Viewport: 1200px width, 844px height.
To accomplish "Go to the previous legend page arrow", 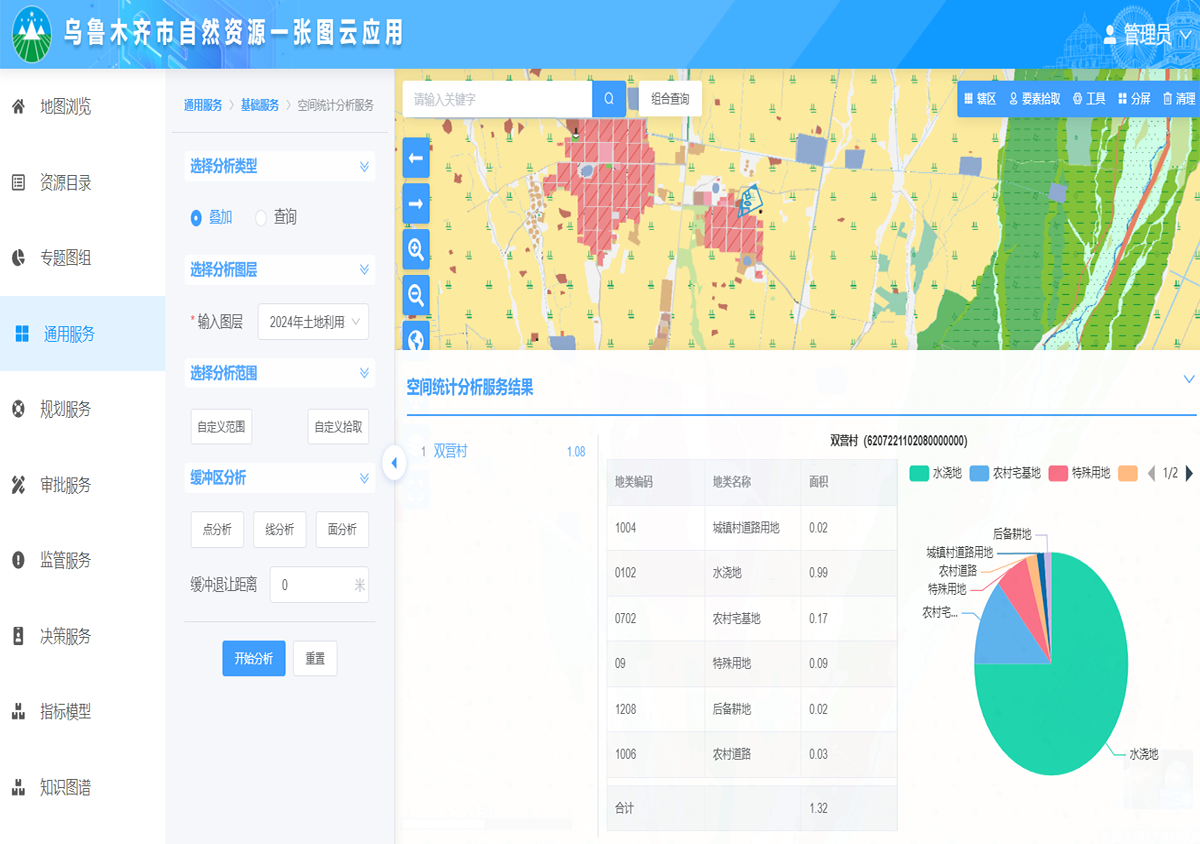I will point(1151,473).
